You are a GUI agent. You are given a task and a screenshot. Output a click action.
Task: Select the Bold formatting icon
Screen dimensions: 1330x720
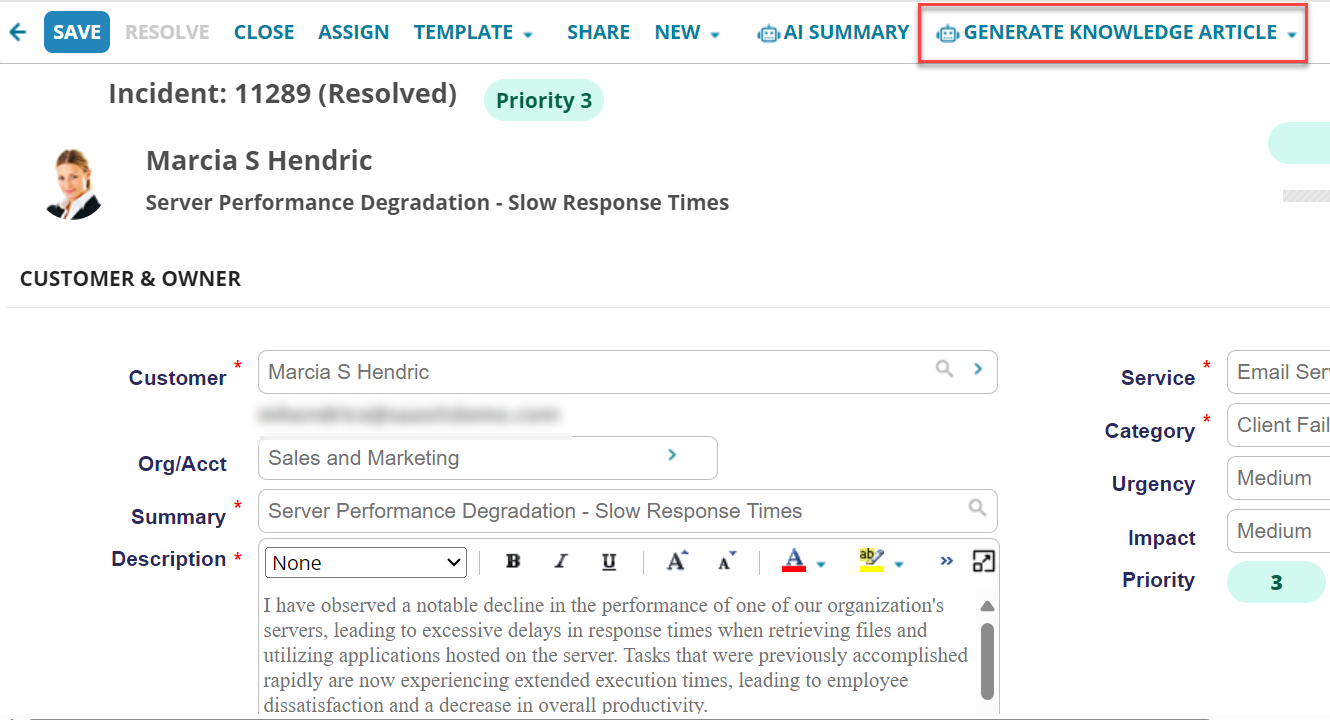tap(512, 561)
